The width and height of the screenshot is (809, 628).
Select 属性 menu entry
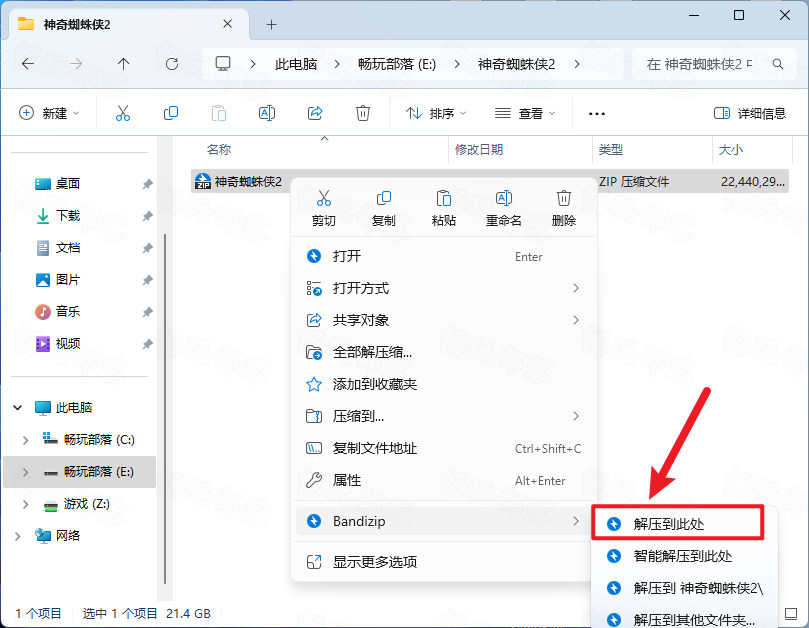coord(444,480)
